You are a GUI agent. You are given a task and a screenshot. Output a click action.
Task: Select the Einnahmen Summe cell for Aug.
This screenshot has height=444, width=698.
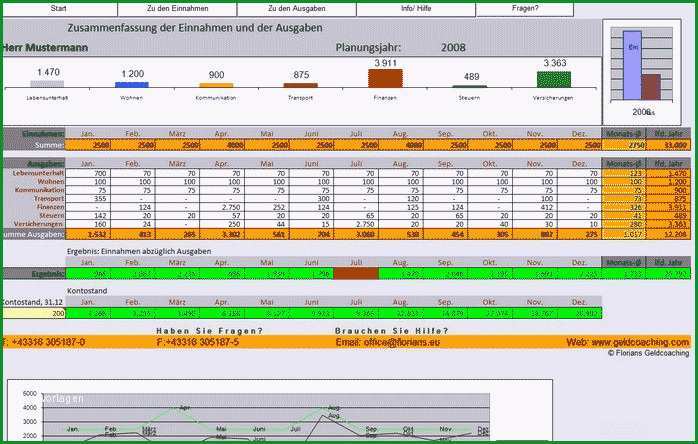pyautogui.click(x=401, y=145)
